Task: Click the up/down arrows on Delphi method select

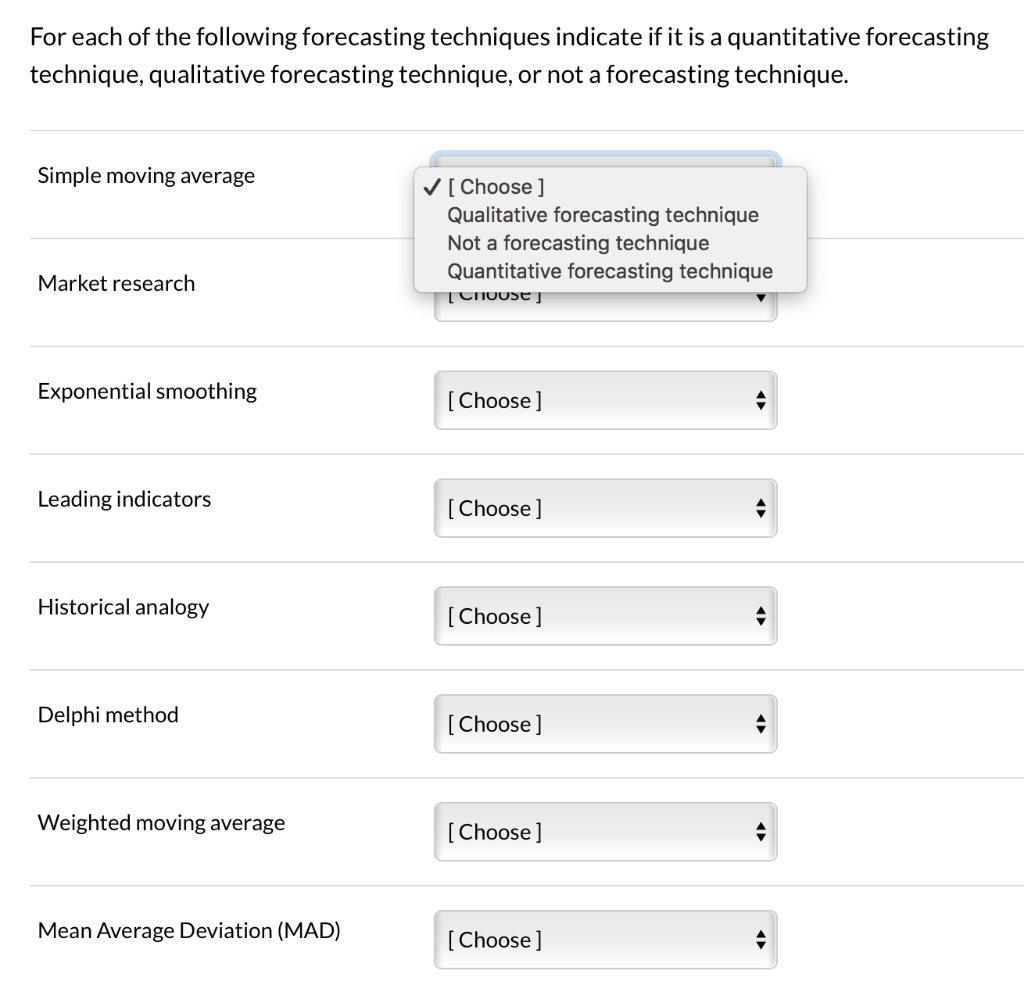Action: (762, 723)
